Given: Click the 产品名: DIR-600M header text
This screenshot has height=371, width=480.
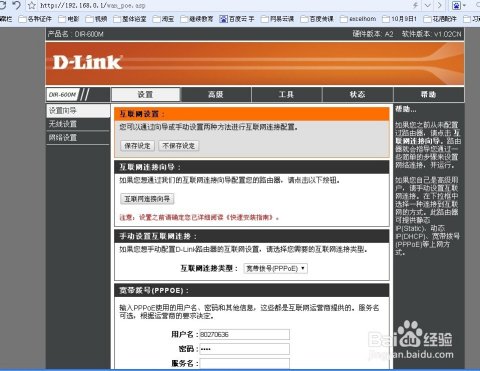Looking at the screenshot, I should [76, 34].
